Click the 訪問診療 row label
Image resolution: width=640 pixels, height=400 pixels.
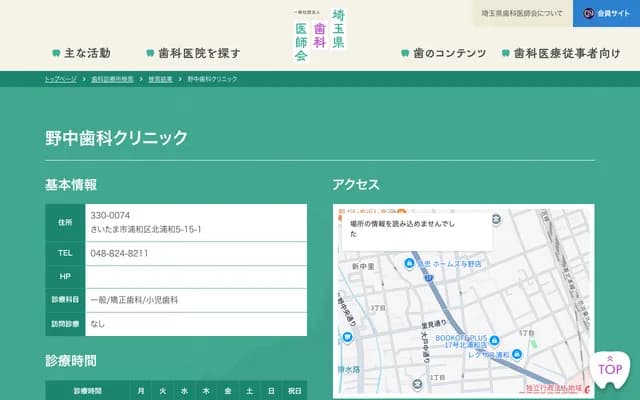click(x=65, y=324)
